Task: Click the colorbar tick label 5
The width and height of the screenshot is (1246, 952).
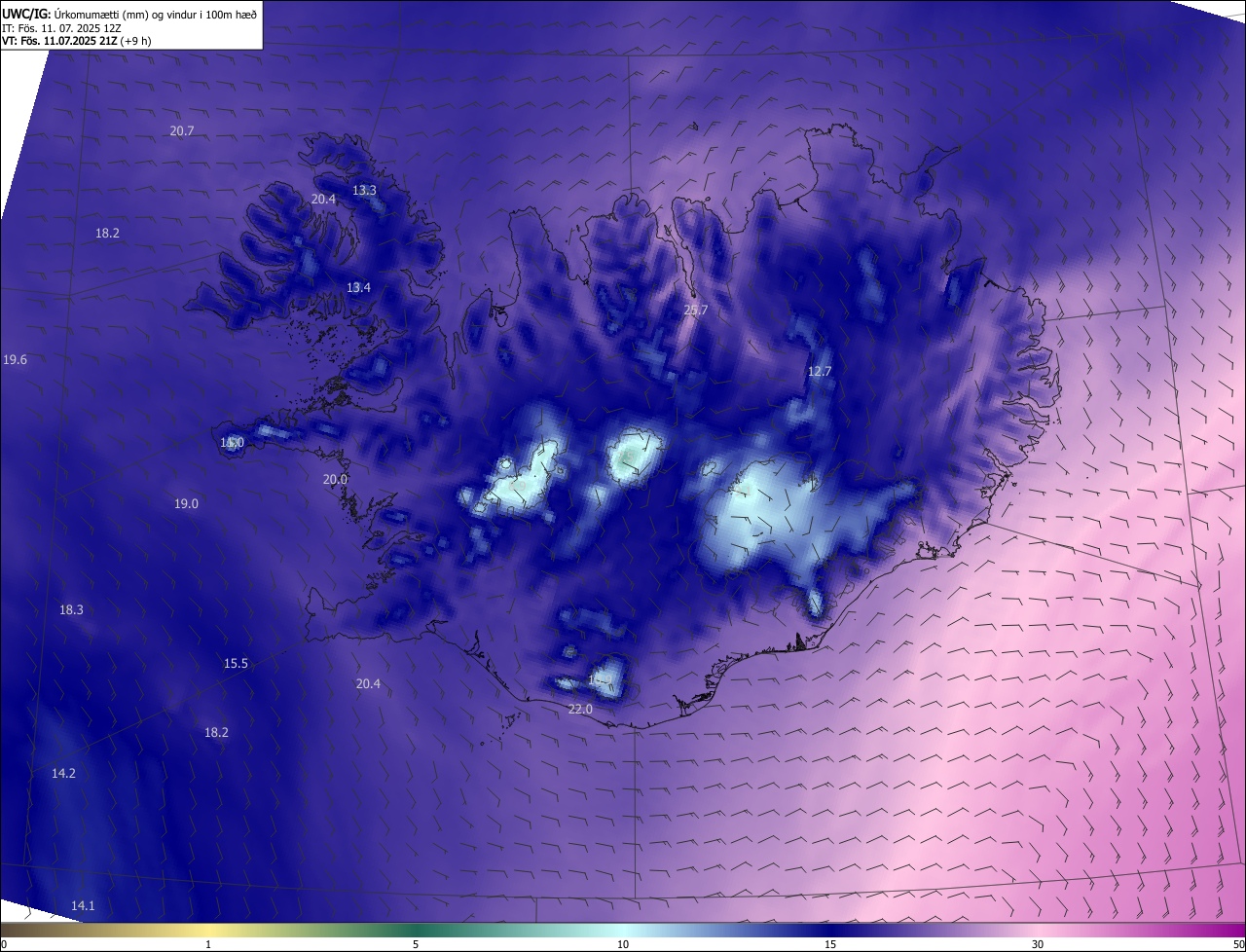Action: (416, 945)
